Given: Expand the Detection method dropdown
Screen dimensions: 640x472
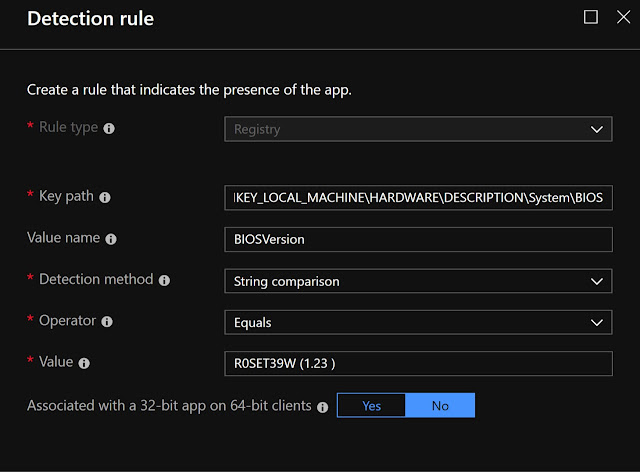Looking at the screenshot, I should coord(417,281).
